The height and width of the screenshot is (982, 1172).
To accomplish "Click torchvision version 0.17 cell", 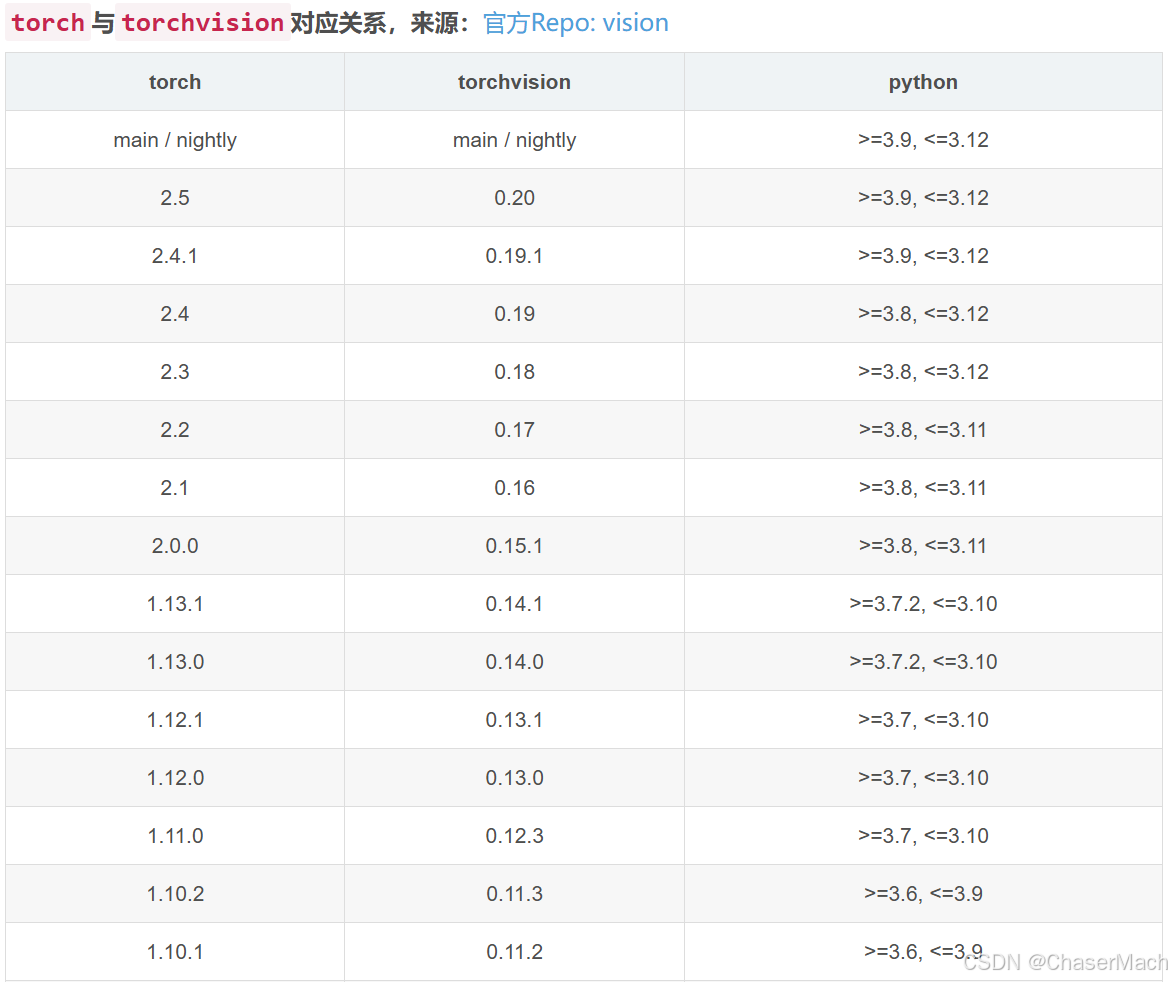I will point(514,430).
